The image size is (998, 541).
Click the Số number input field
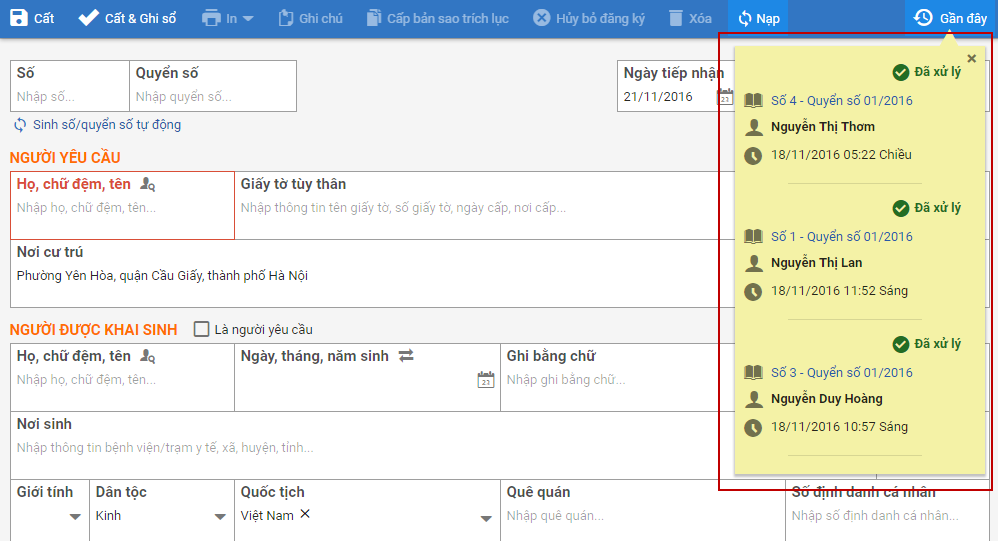point(70,97)
